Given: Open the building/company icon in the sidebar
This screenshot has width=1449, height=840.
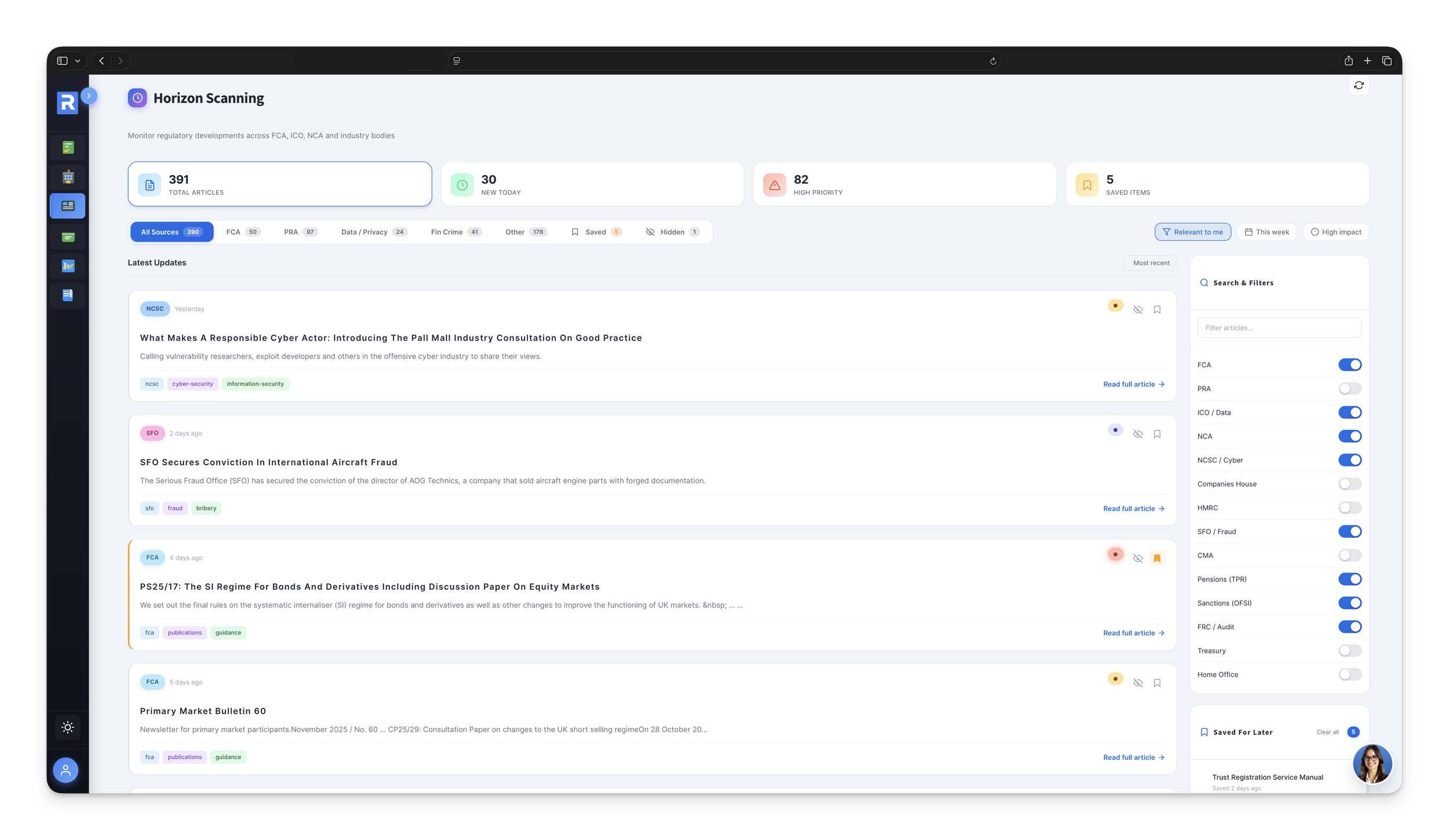Looking at the screenshot, I should pos(68,177).
